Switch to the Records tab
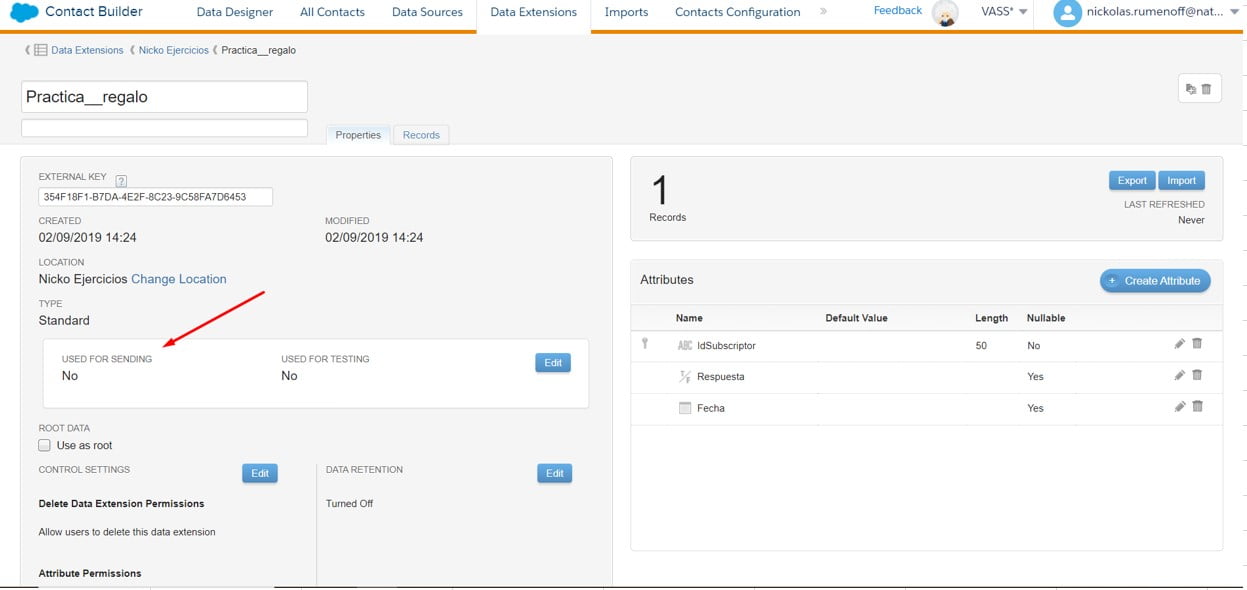The height and width of the screenshot is (590, 1247). point(421,135)
